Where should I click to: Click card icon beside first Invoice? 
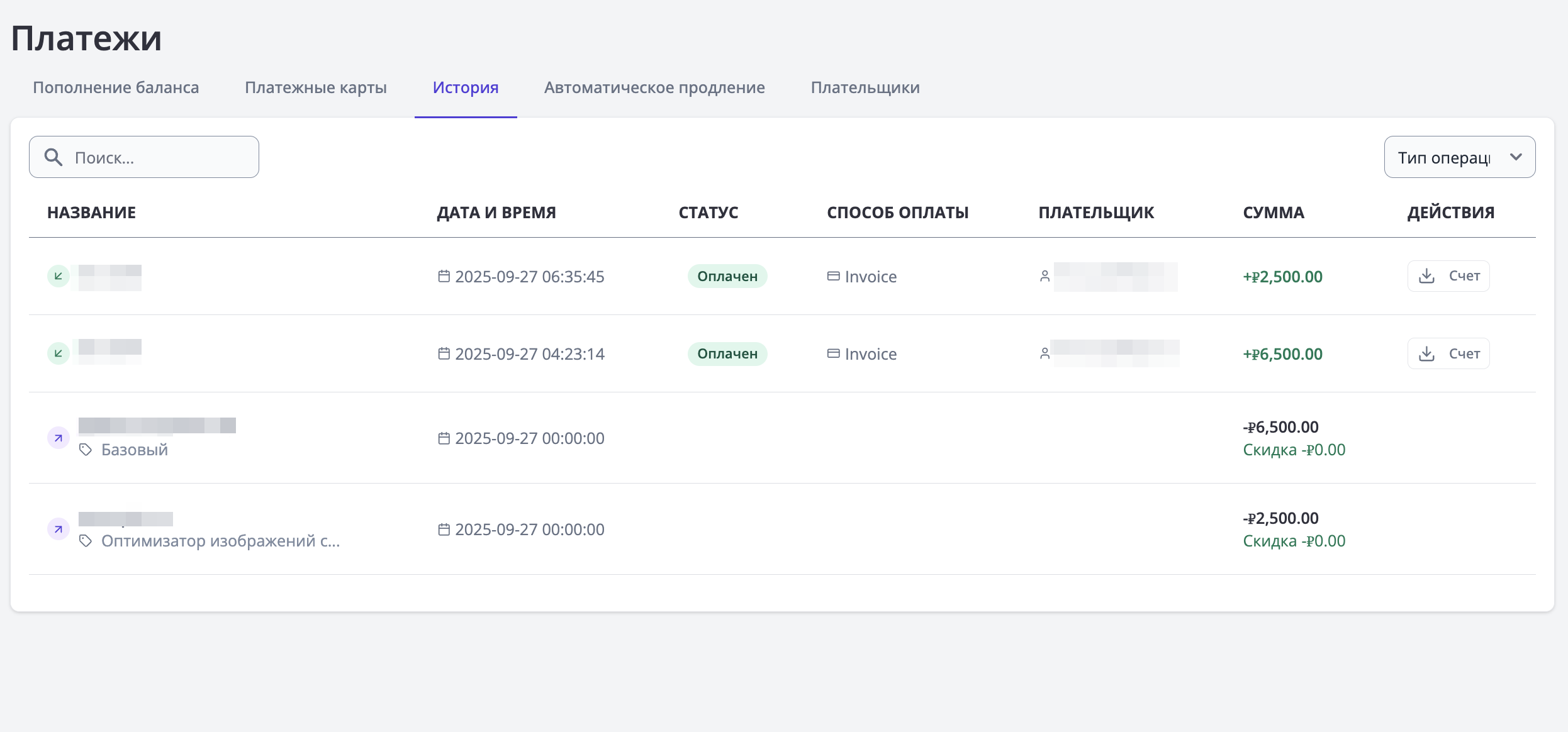point(833,276)
